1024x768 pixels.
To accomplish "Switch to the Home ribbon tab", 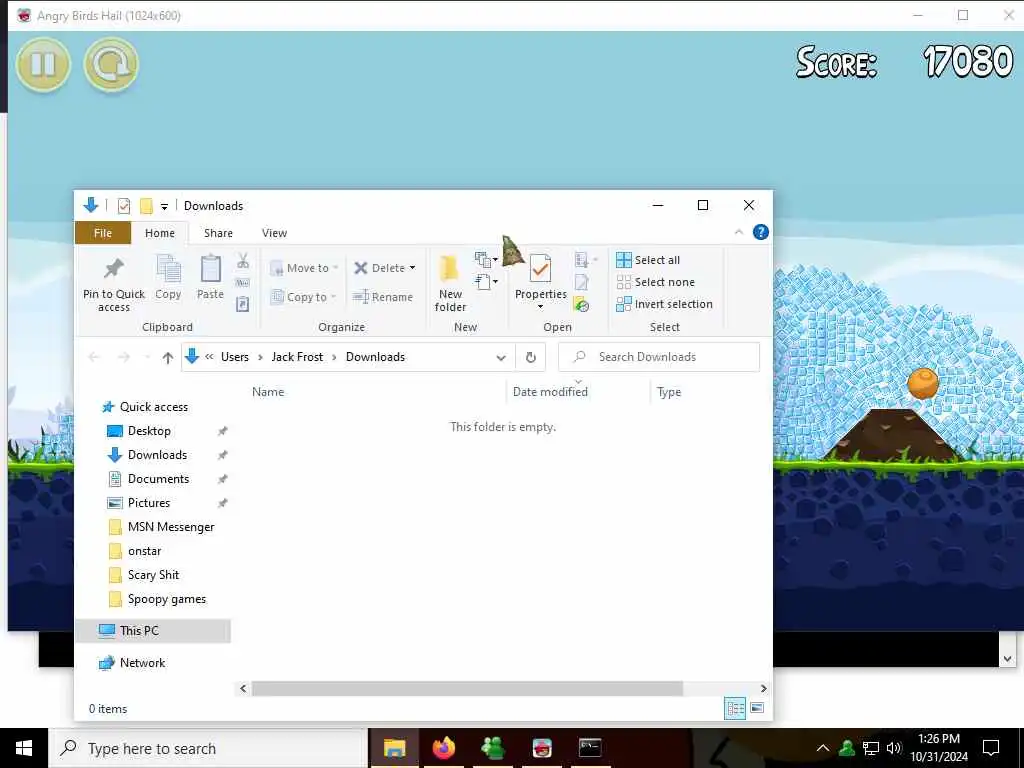I will 160,233.
